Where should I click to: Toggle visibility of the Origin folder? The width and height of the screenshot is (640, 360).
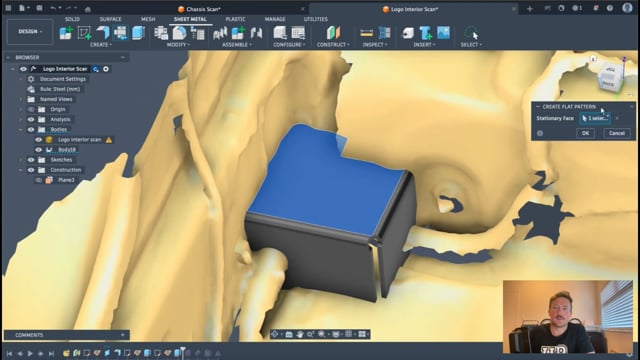(31, 109)
